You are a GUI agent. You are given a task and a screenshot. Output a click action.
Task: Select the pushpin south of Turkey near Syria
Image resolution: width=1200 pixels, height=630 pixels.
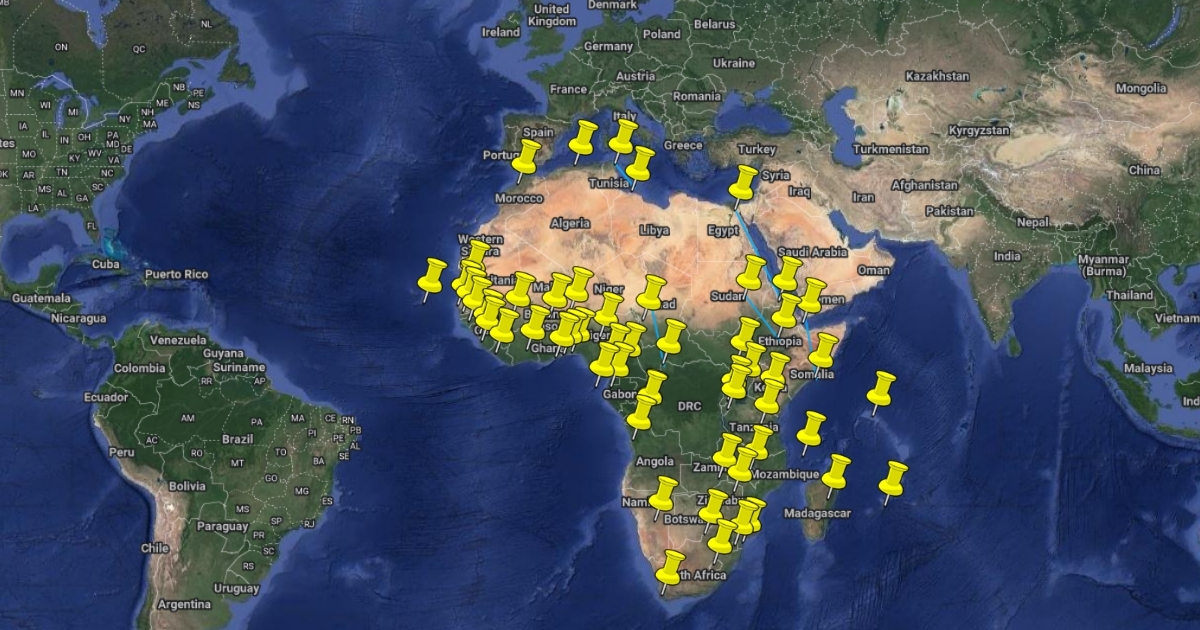pos(743,181)
